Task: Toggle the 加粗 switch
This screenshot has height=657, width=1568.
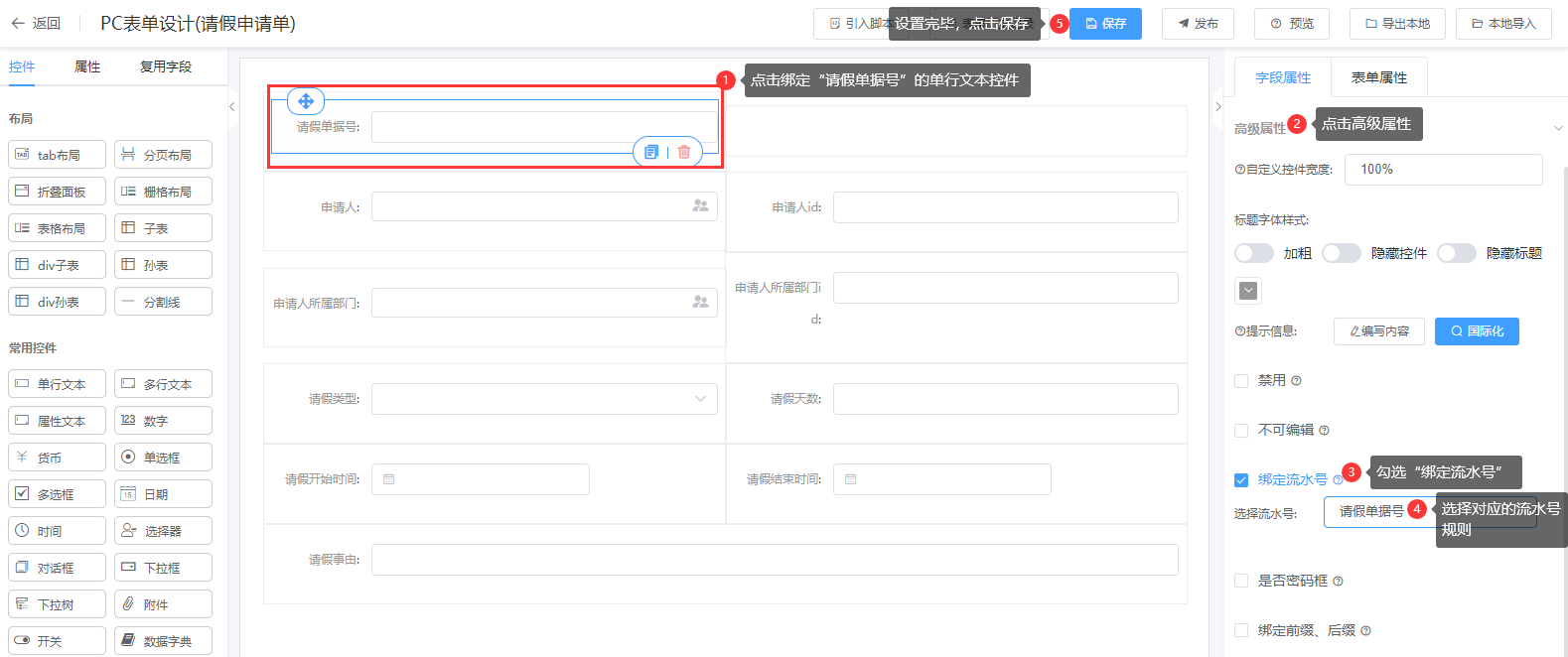Action: 1254,253
